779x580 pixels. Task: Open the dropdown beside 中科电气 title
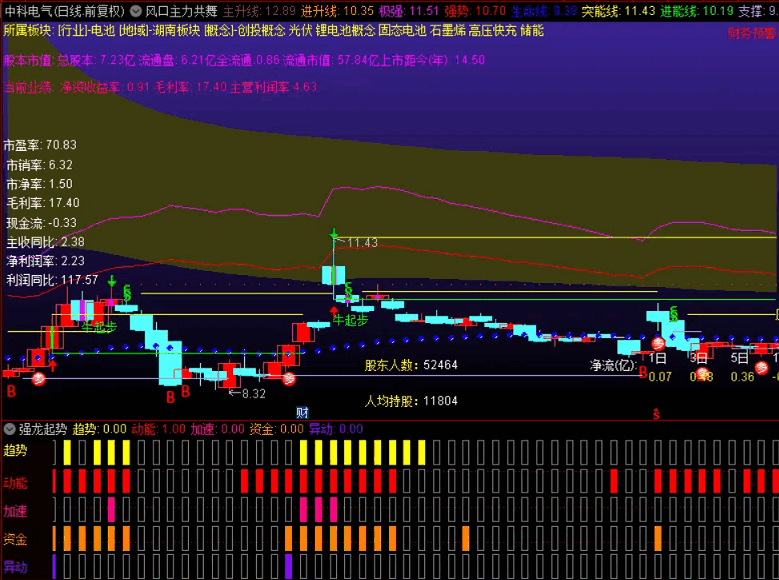[136, 10]
